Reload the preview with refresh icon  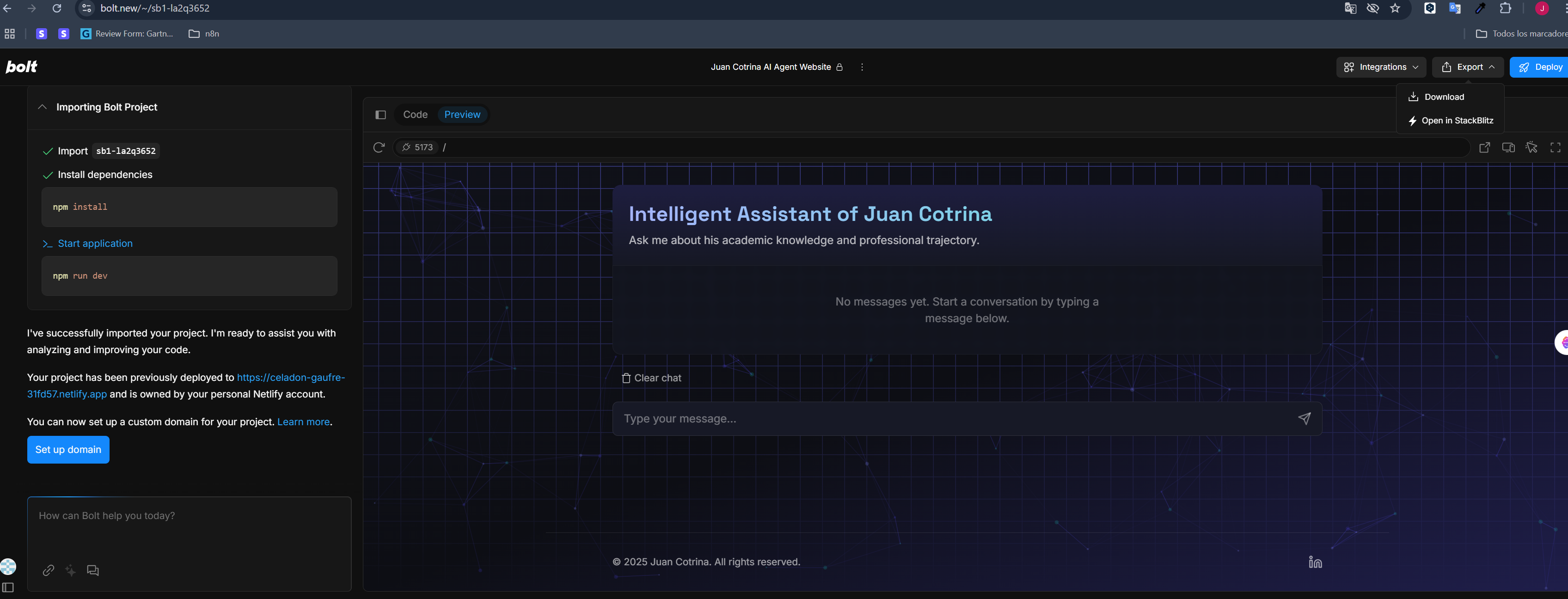pyautogui.click(x=379, y=147)
